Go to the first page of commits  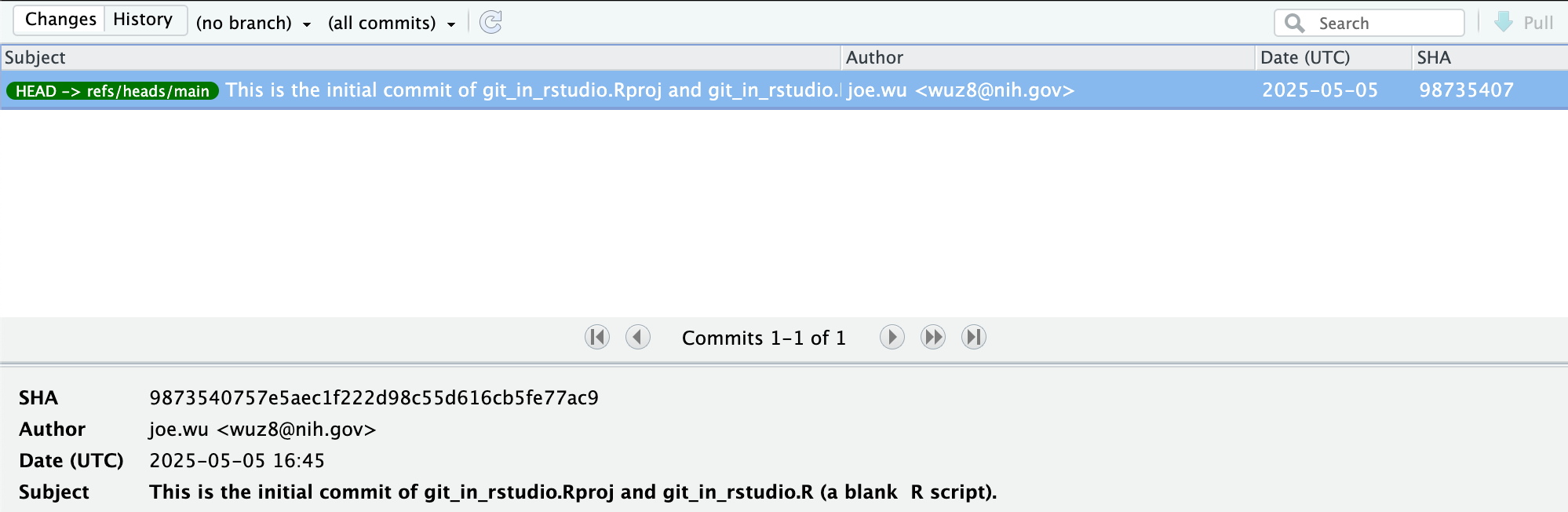pyautogui.click(x=597, y=338)
